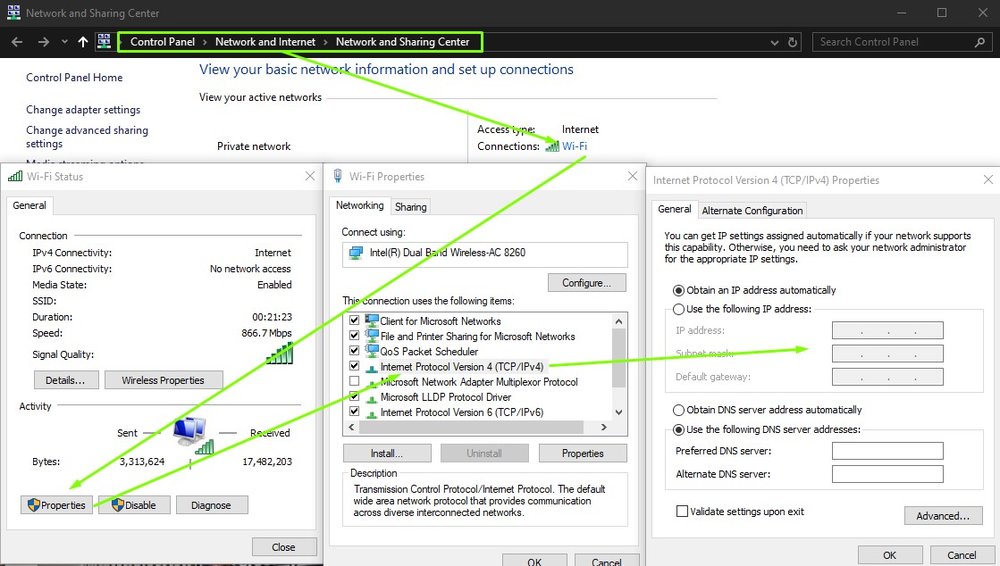Click Install in Wi-Fi Properties

[387, 453]
